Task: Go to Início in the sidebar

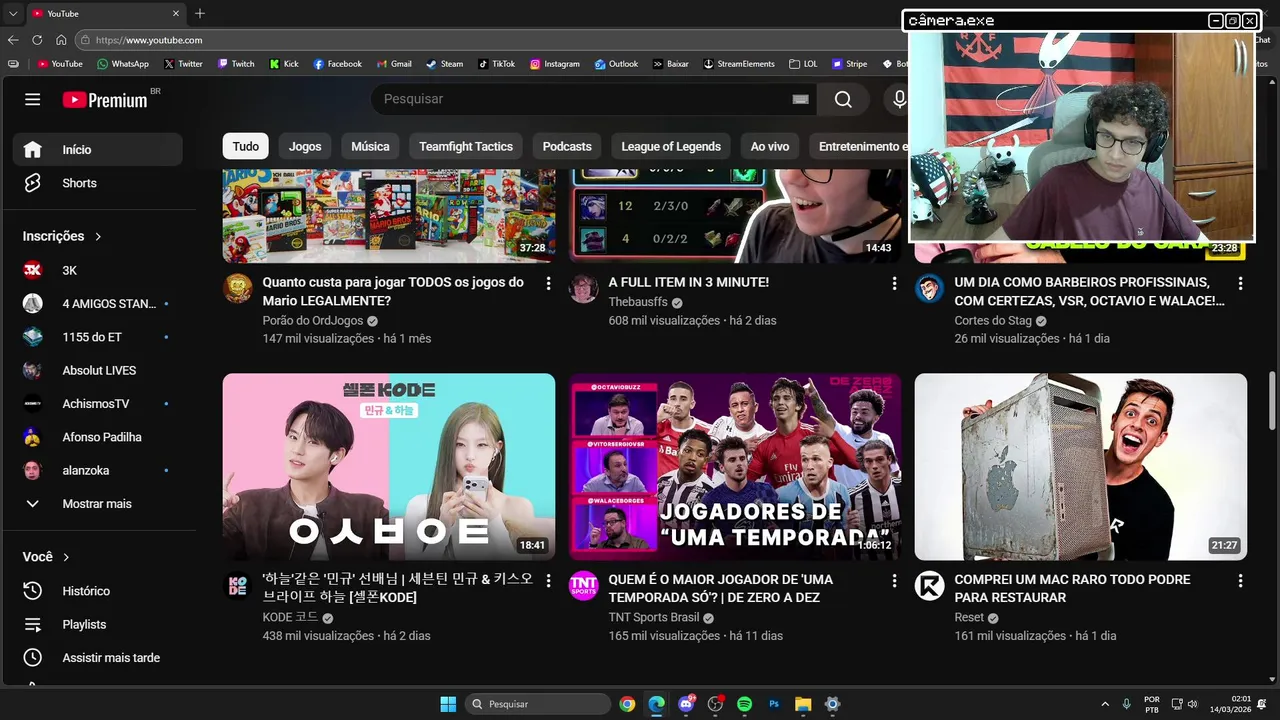Action: [98, 149]
